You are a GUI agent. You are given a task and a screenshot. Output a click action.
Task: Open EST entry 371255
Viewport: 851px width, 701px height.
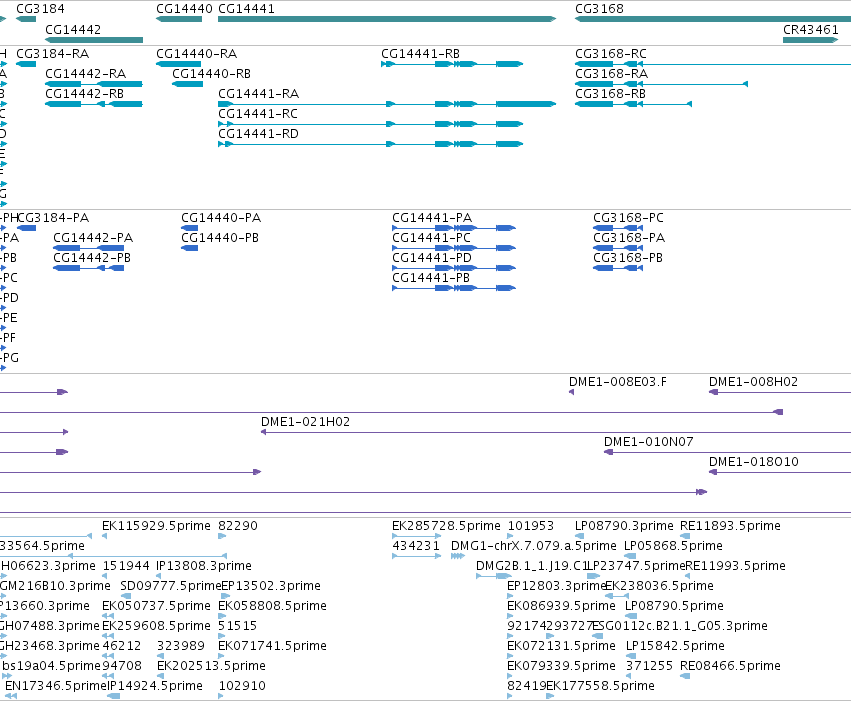pos(649,666)
